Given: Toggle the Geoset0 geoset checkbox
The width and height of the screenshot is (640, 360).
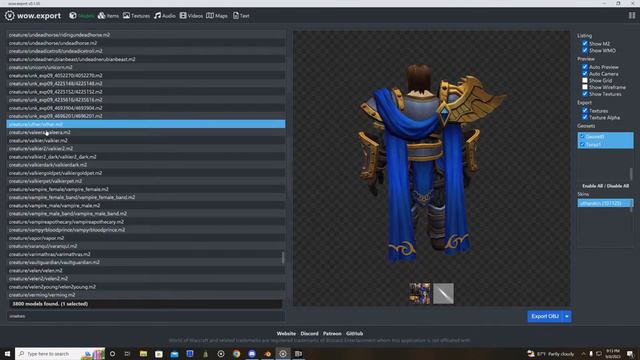Looking at the screenshot, I should tap(582, 136).
